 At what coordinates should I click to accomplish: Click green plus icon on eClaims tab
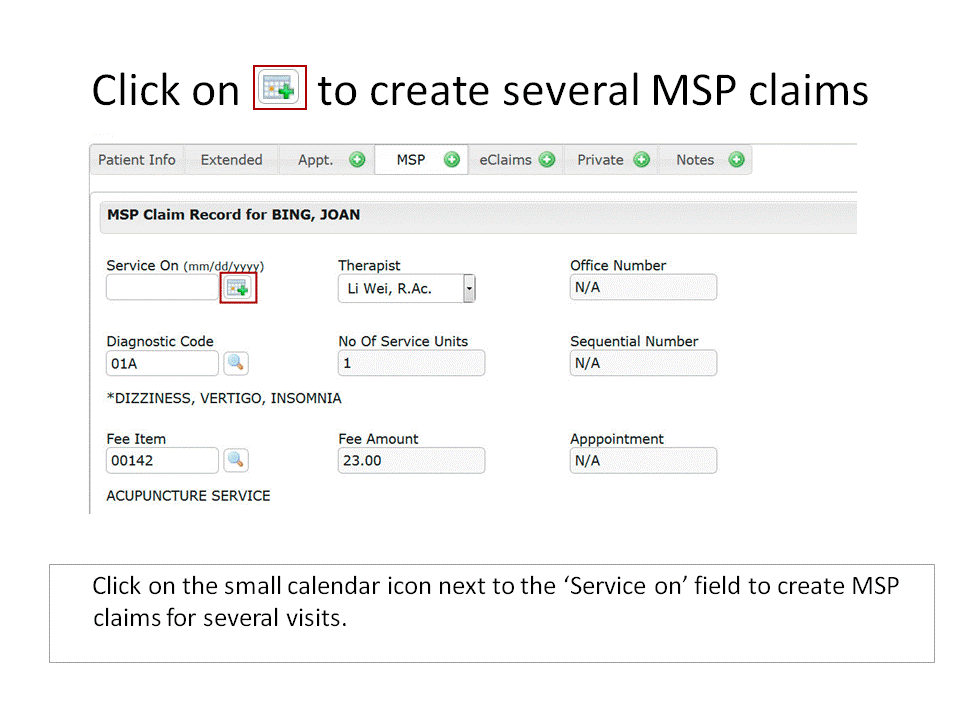547,160
